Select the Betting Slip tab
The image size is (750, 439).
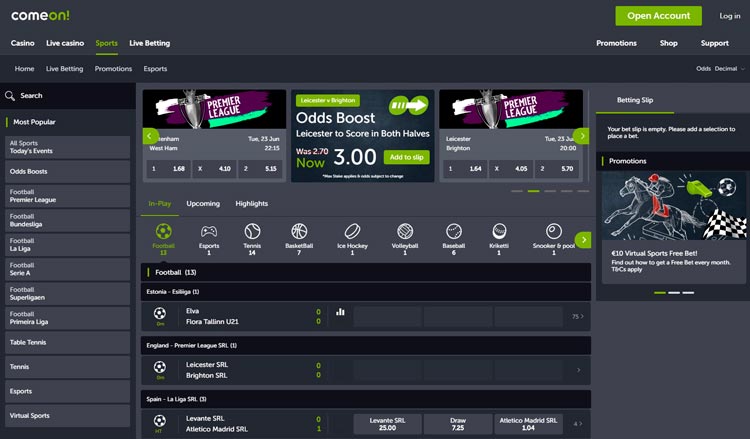pyautogui.click(x=635, y=100)
